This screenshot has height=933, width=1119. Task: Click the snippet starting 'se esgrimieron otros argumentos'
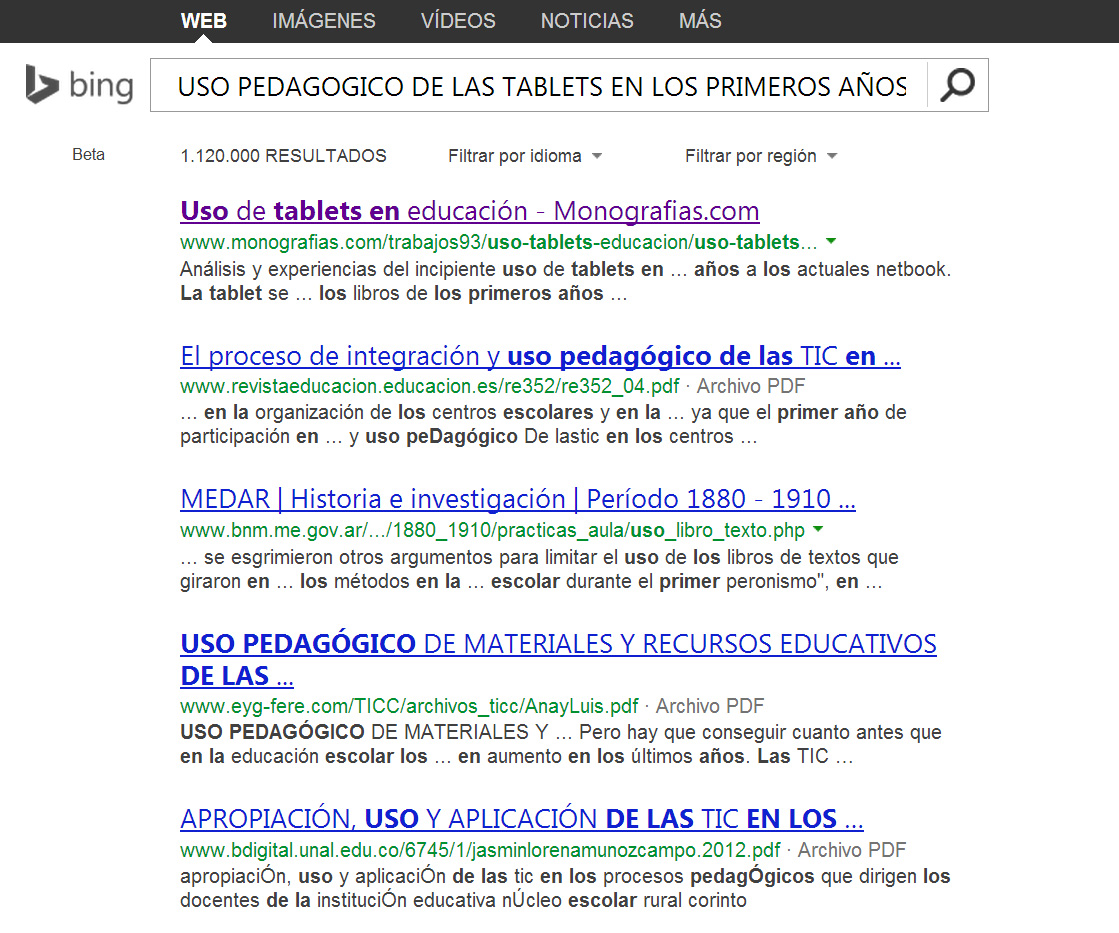coord(540,569)
